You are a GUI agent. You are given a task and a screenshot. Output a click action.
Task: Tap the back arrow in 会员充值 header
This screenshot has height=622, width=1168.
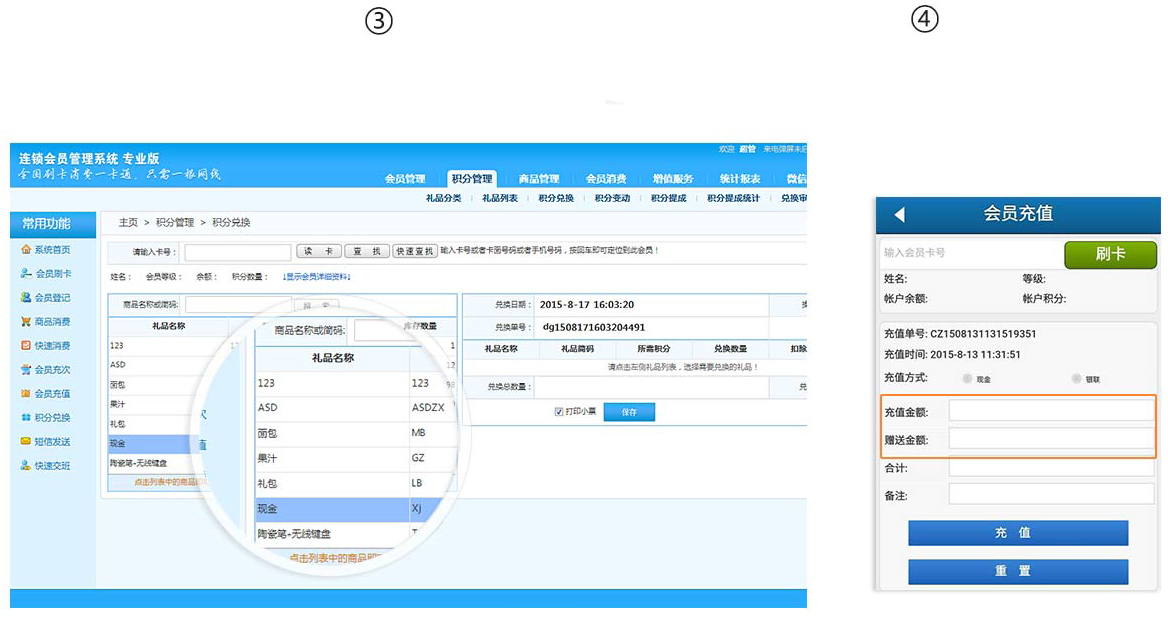(x=900, y=215)
